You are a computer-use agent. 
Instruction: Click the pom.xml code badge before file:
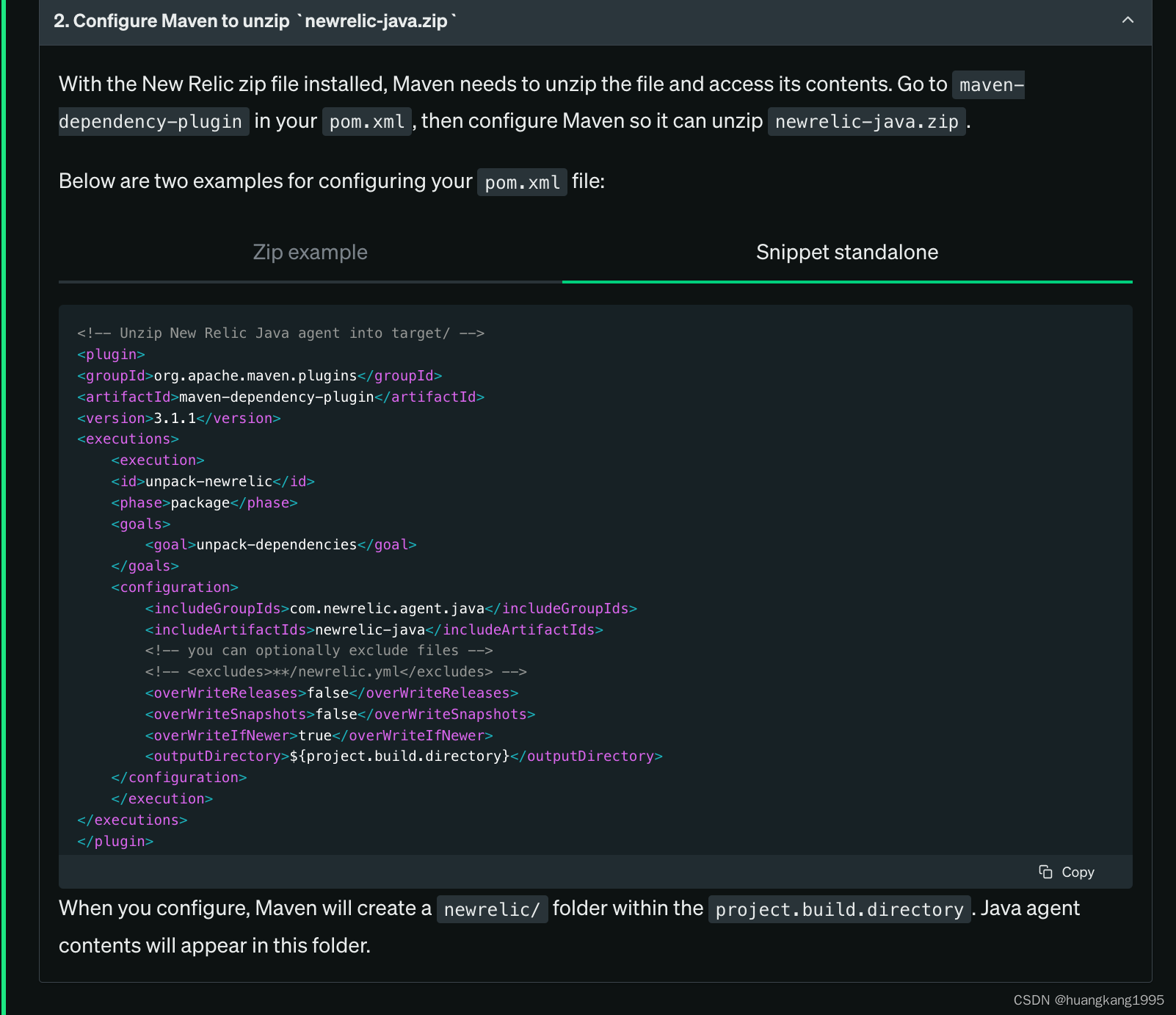522,181
